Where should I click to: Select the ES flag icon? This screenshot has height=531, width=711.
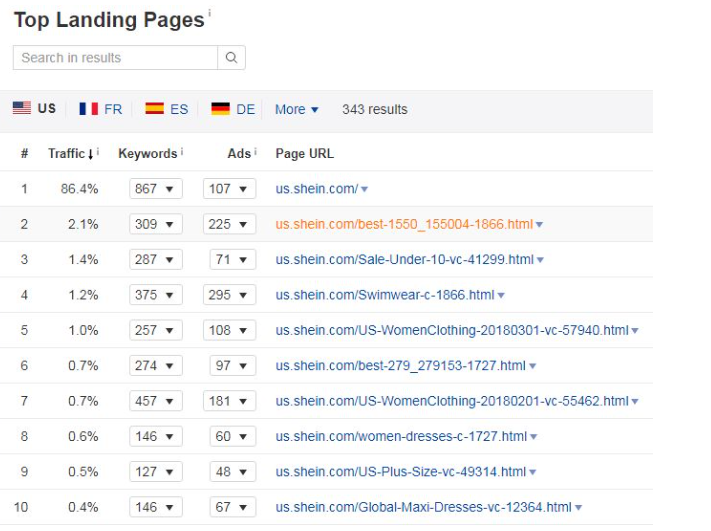tap(155, 108)
